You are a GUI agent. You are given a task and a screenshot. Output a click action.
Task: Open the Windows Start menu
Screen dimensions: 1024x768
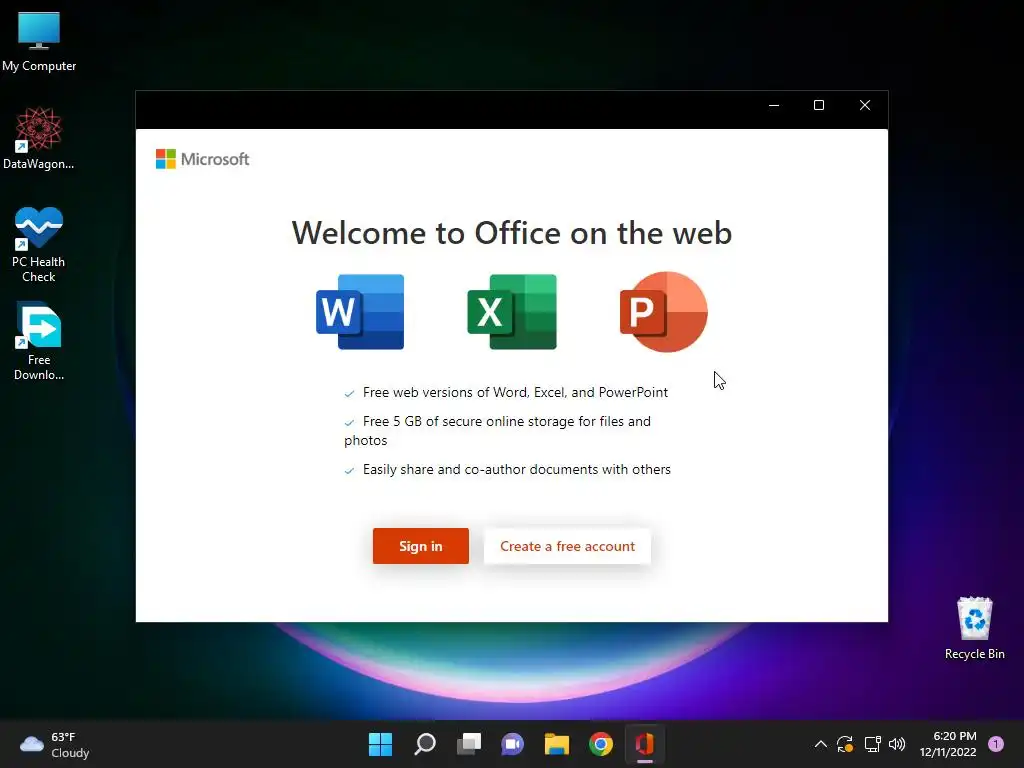pos(380,744)
